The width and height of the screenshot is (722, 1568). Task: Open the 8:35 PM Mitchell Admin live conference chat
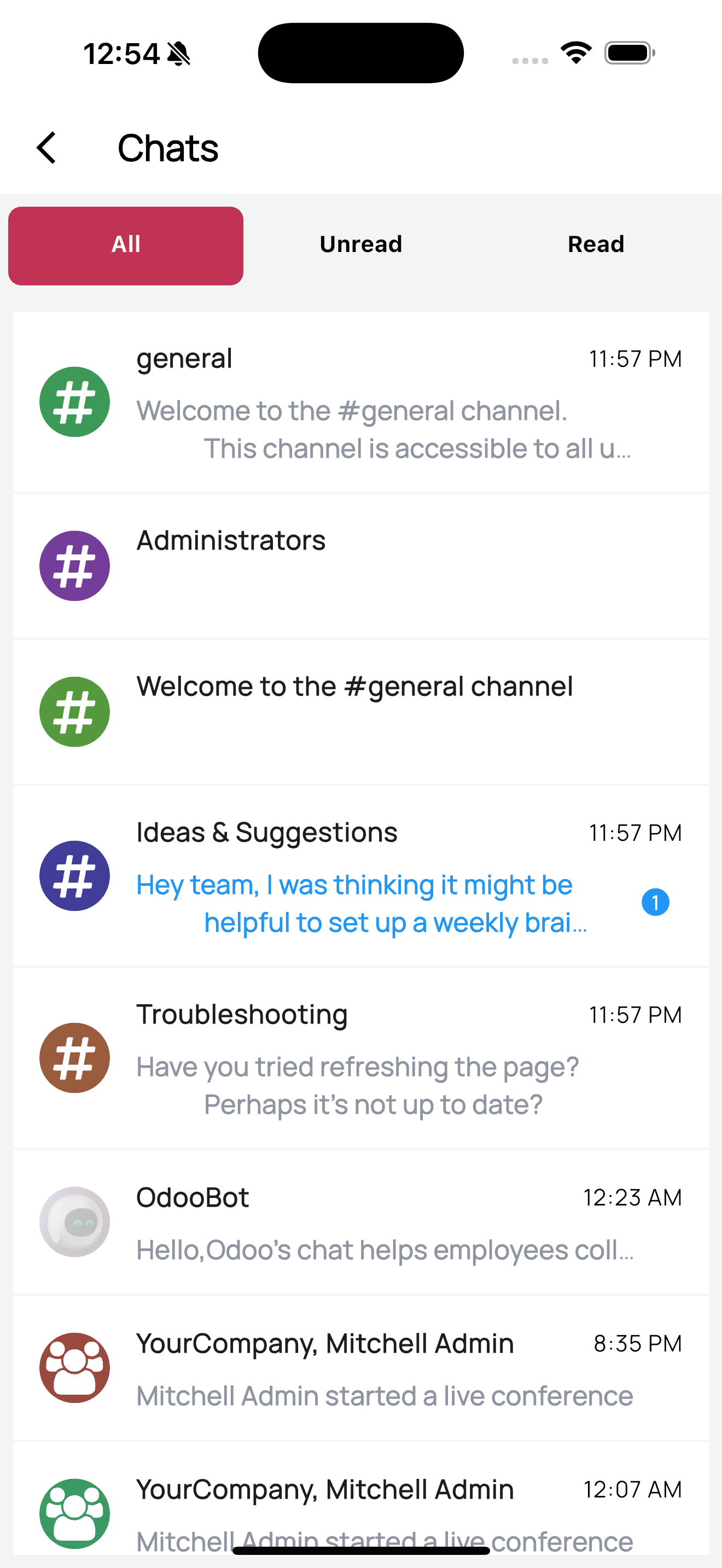coord(385,1395)
